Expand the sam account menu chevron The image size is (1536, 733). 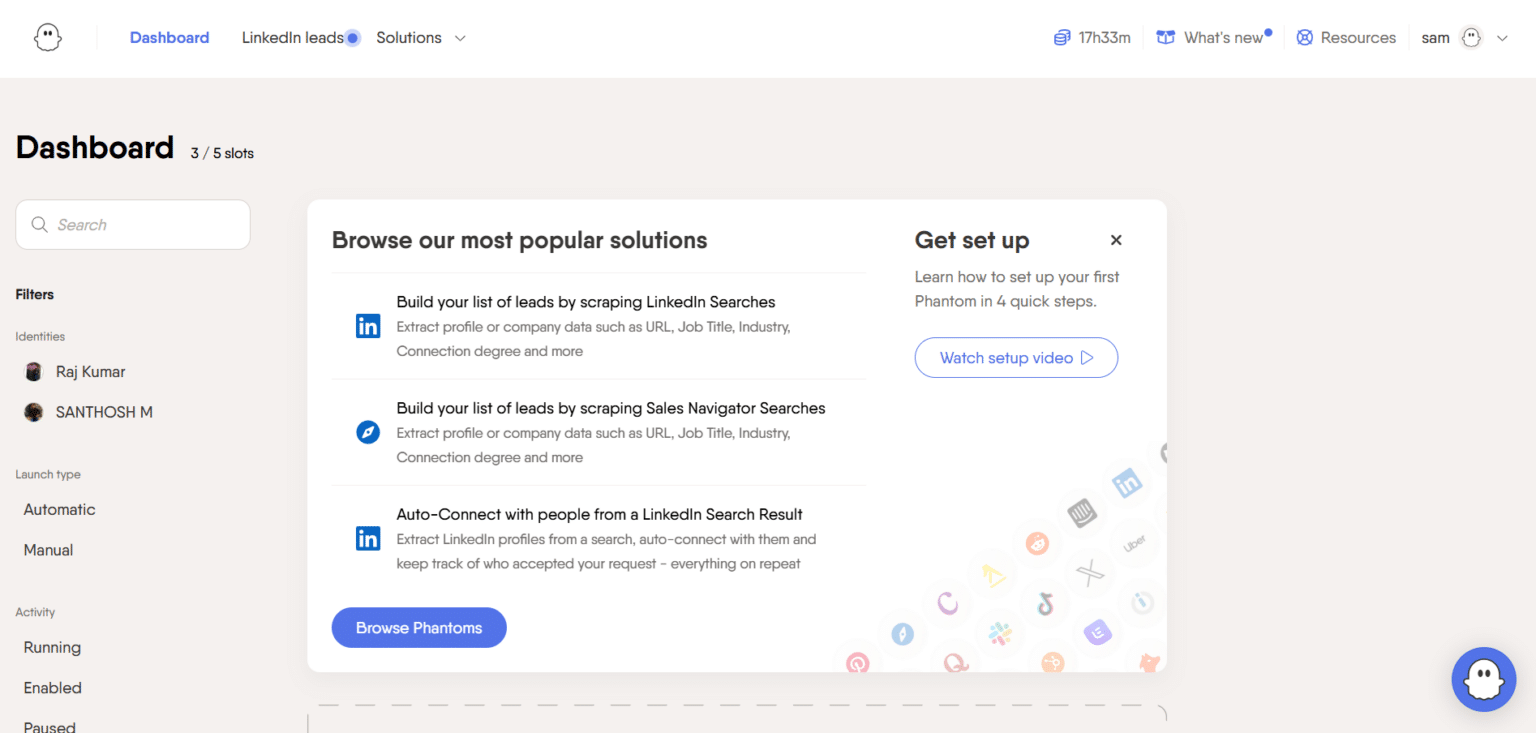point(1502,38)
